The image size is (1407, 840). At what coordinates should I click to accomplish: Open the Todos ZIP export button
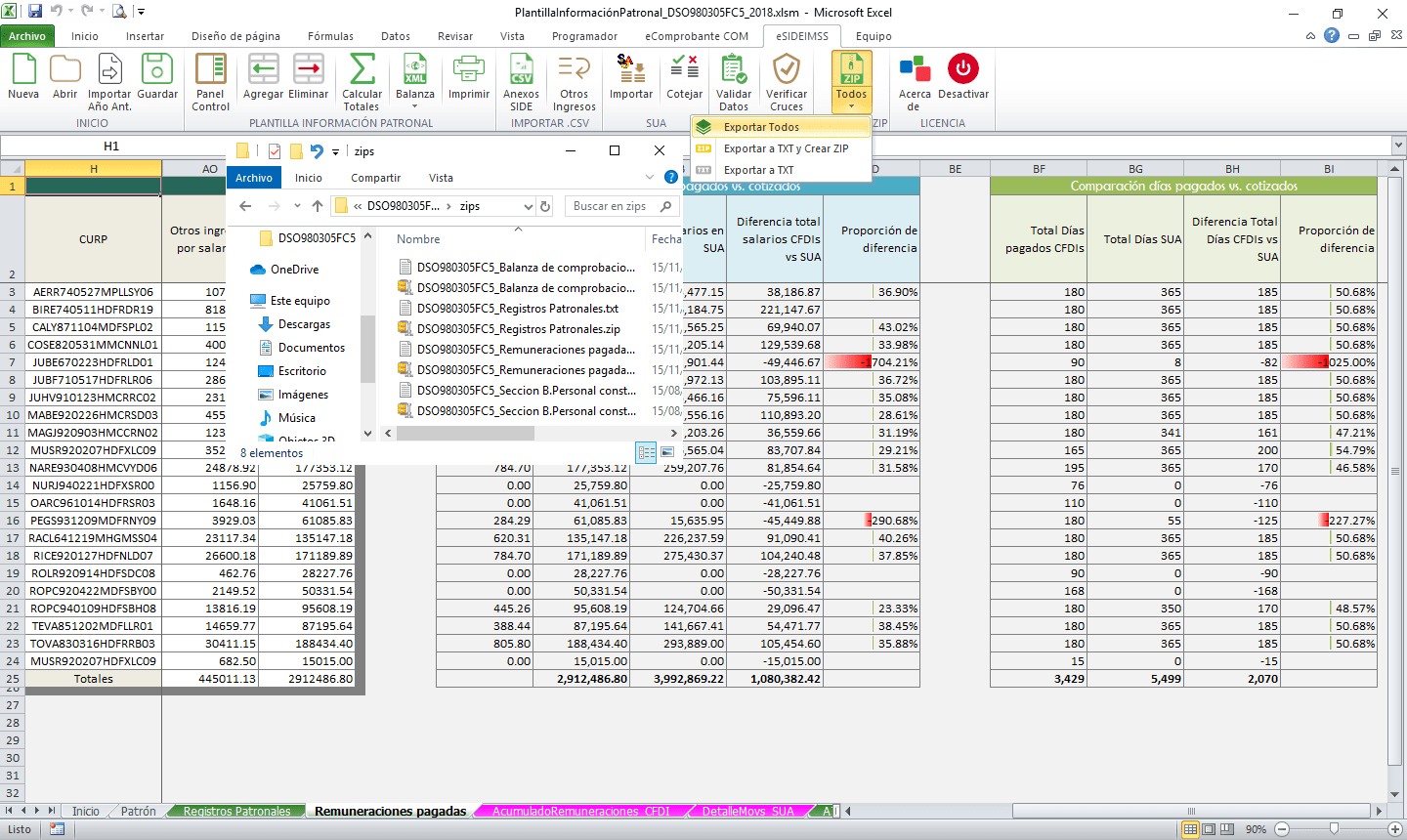(x=851, y=82)
